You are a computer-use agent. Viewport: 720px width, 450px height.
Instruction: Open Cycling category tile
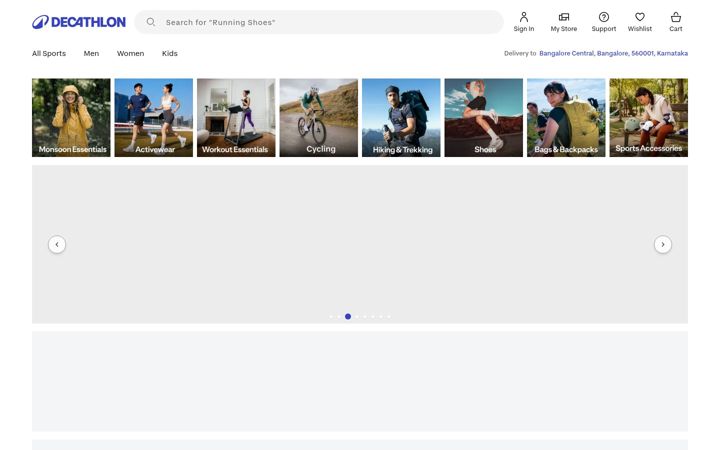[319, 118]
